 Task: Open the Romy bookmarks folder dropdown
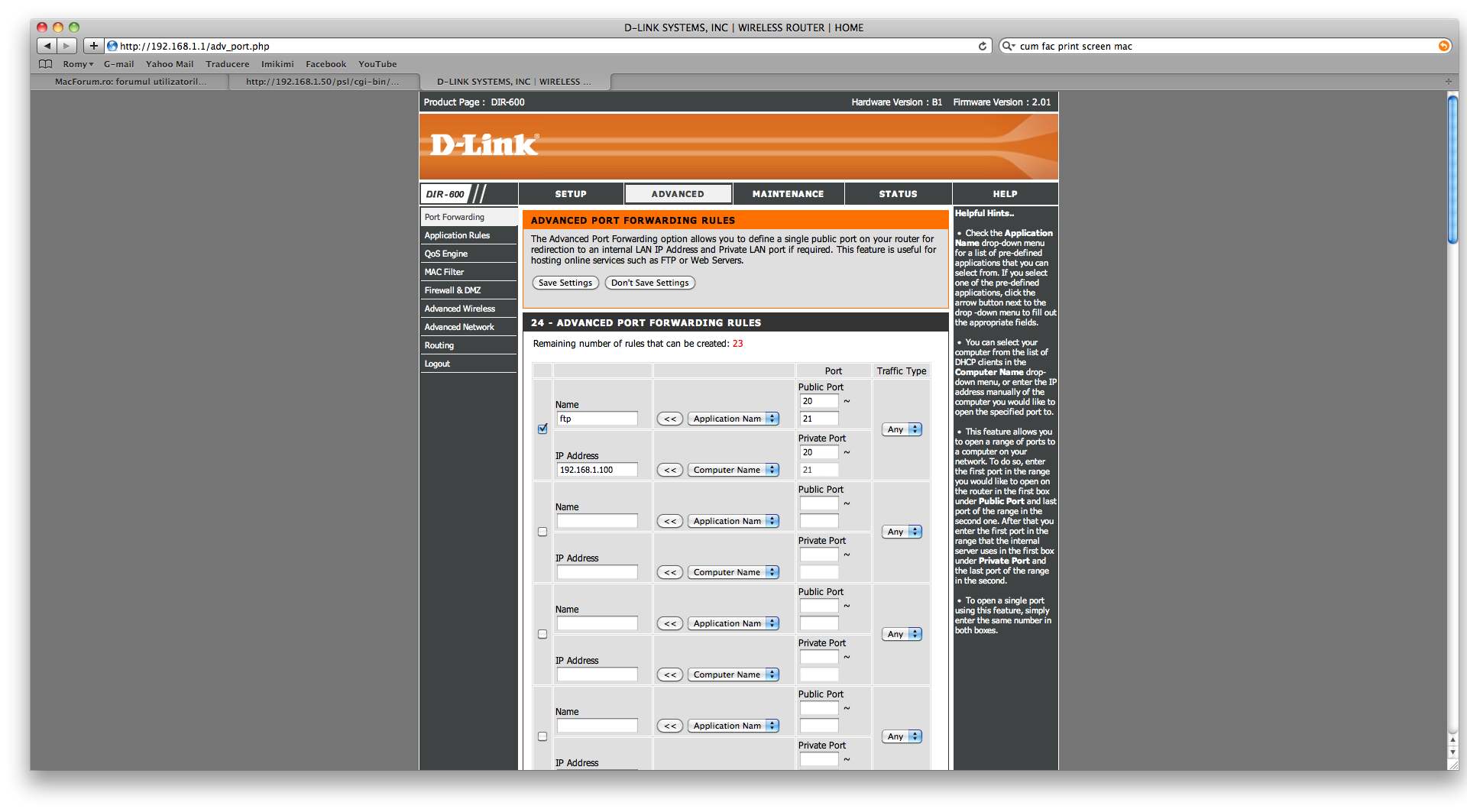(78, 64)
